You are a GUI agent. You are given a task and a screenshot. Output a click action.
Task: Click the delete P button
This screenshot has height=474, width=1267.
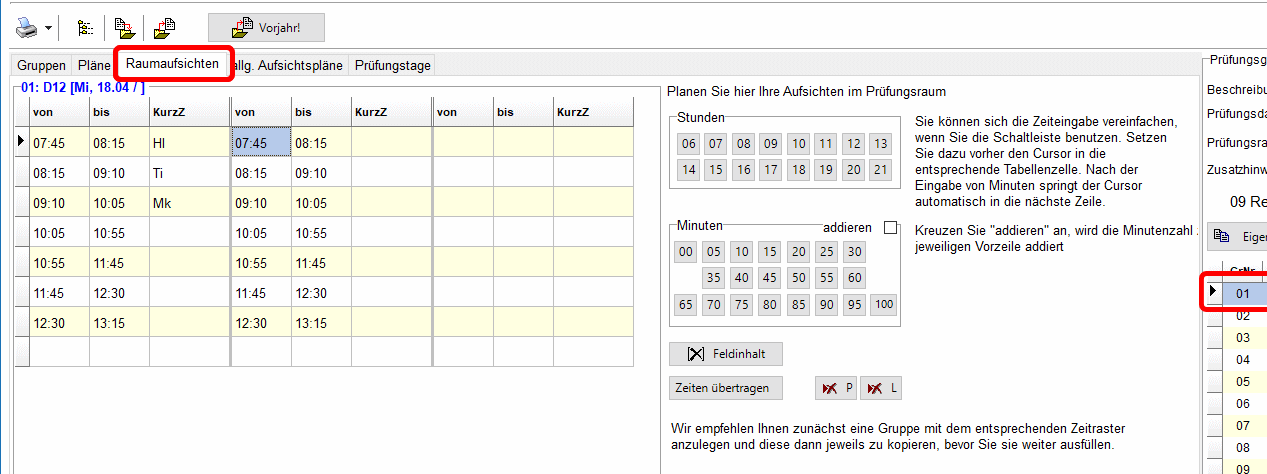pyautogui.click(x=837, y=388)
